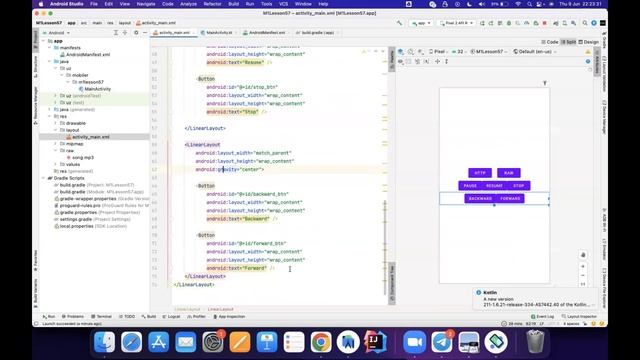Screen dimensions: 640x360
Task: Expand the values folder
Action: click(56, 164)
